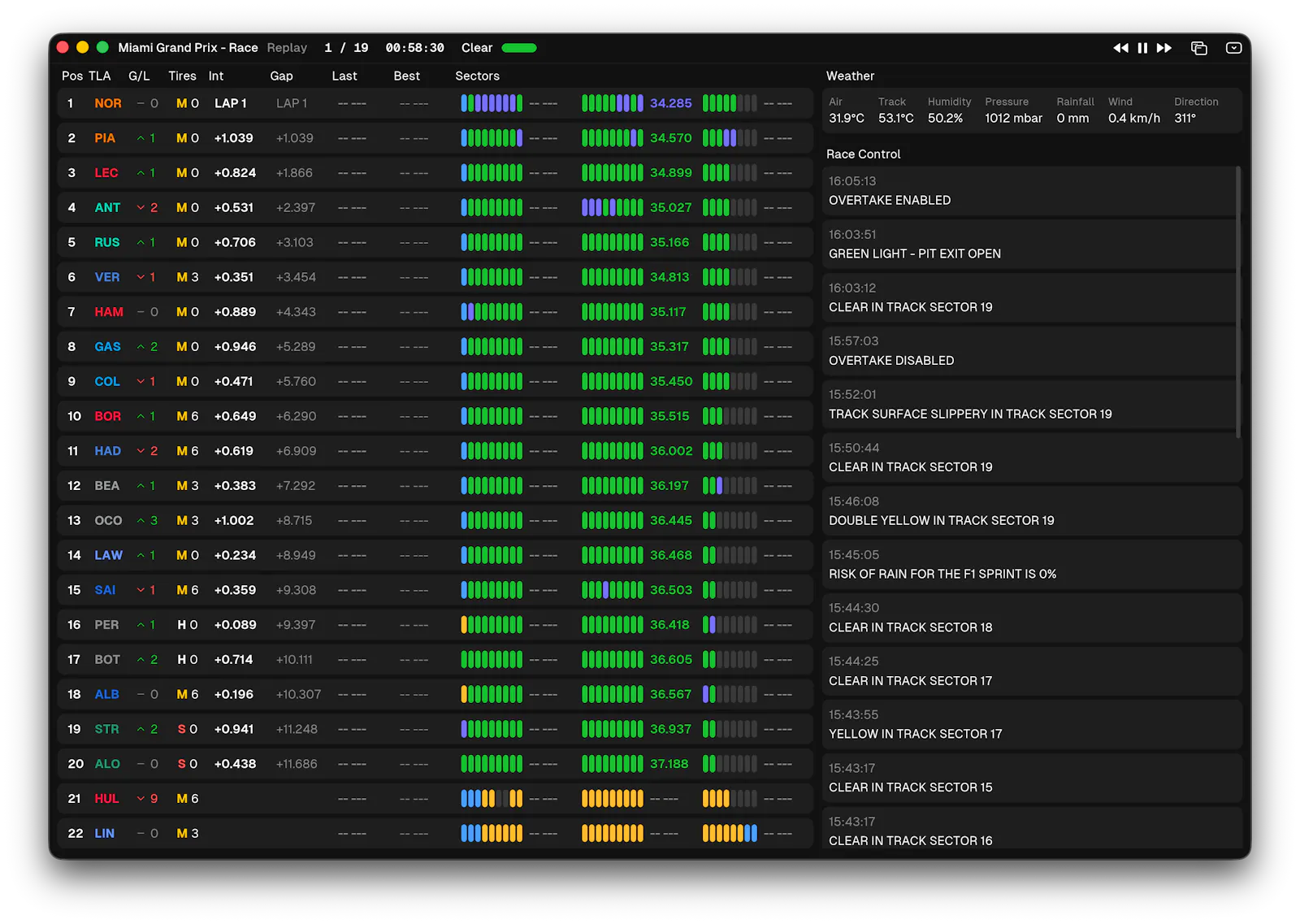Click the Pos column header

[72, 76]
